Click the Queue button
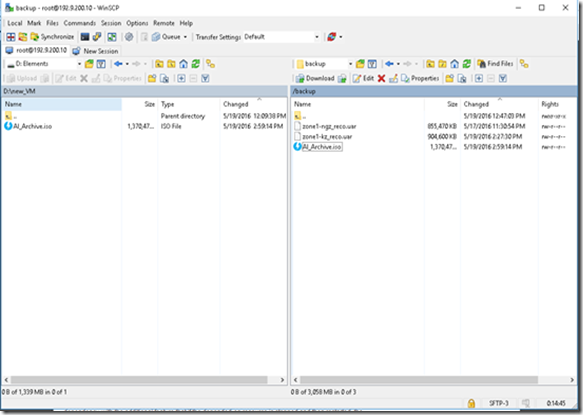The image size is (583, 415). tap(166, 37)
